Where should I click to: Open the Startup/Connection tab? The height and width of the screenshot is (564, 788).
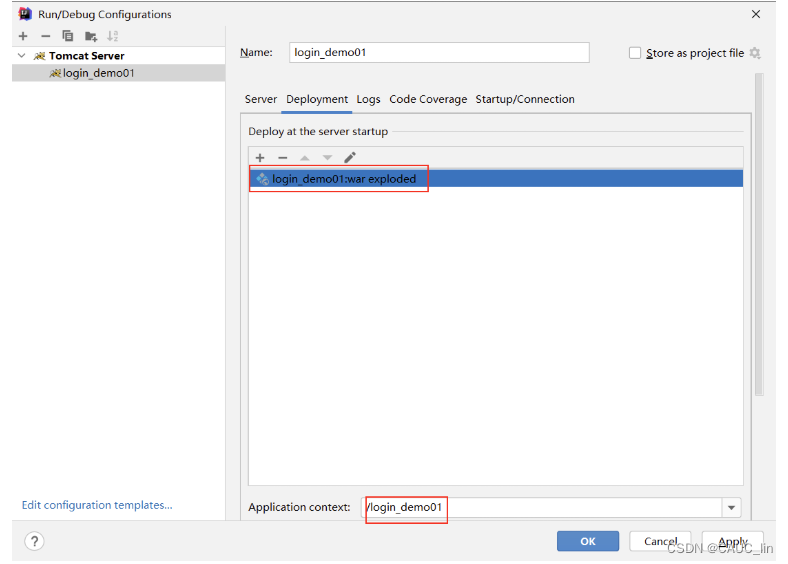click(x=525, y=99)
